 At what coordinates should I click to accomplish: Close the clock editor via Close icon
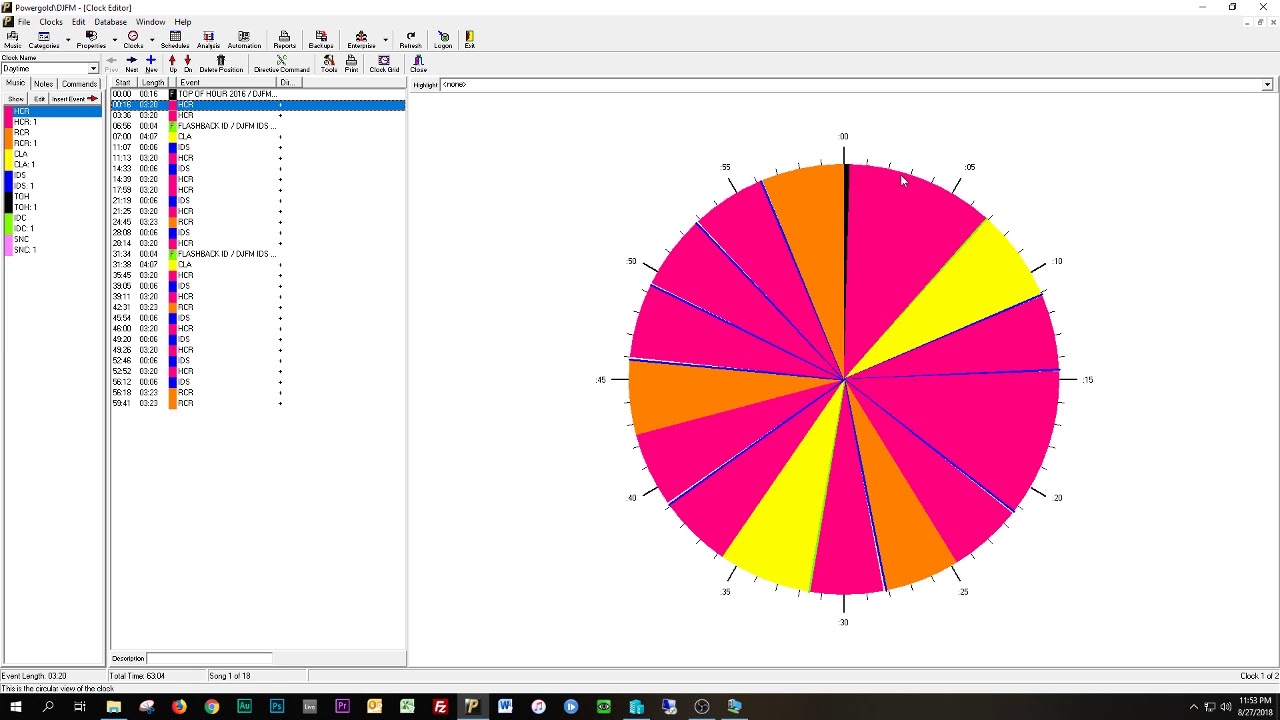(418, 64)
